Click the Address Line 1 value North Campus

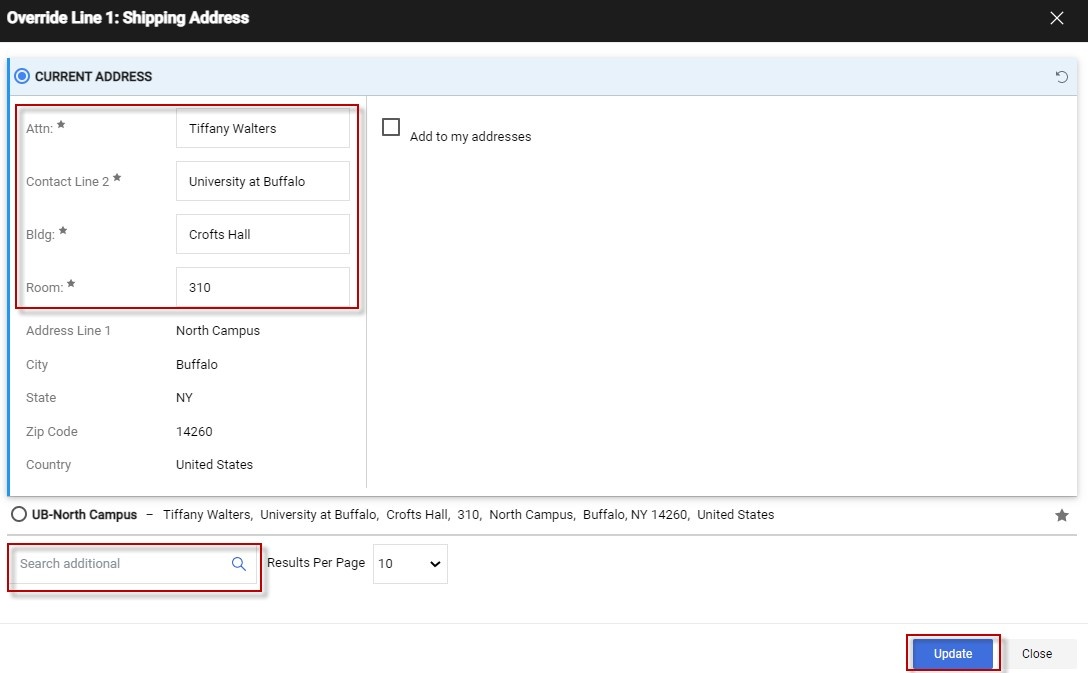(218, 331)
